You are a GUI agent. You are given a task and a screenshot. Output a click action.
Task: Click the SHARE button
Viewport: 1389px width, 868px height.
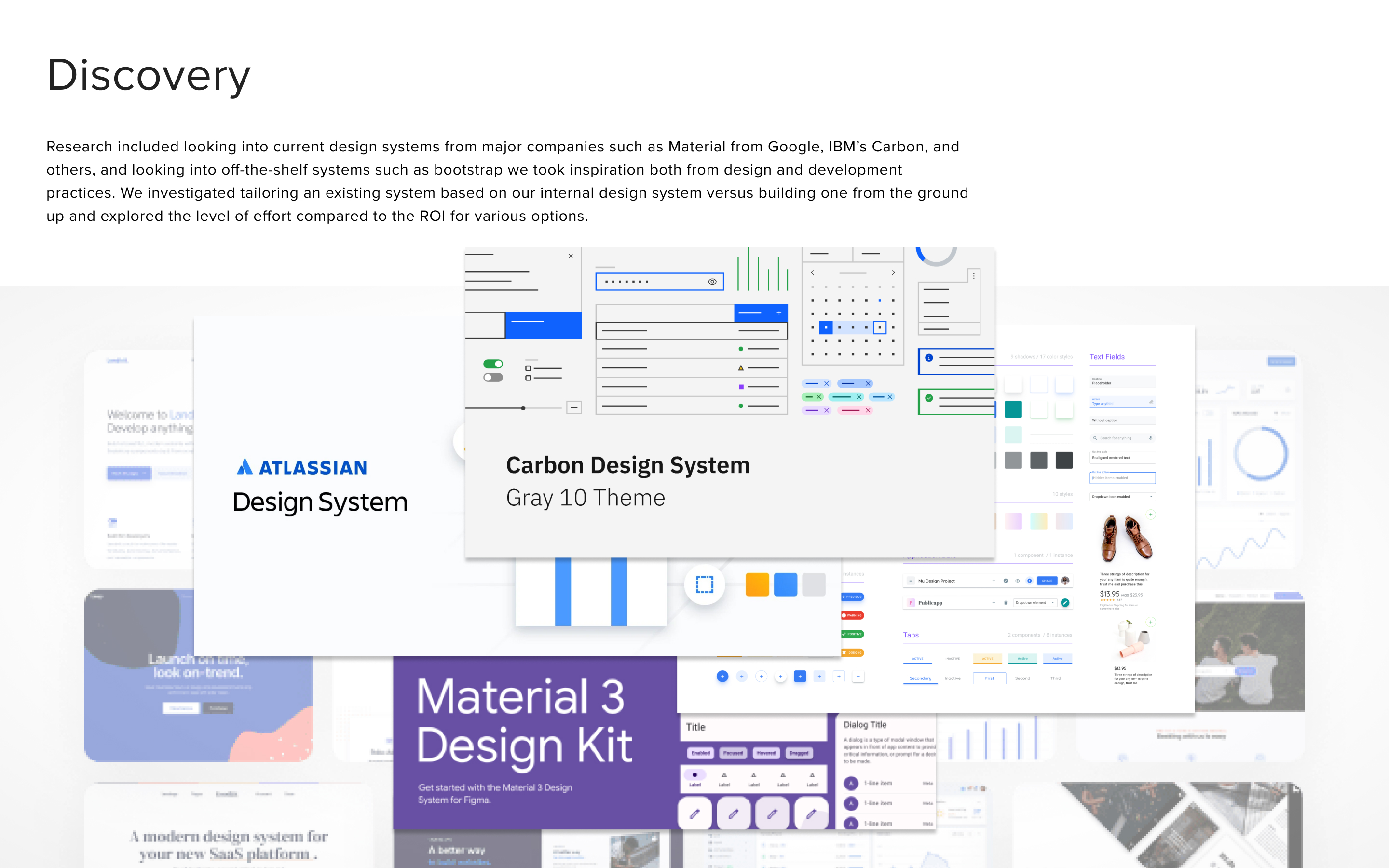pos(1047,581)
